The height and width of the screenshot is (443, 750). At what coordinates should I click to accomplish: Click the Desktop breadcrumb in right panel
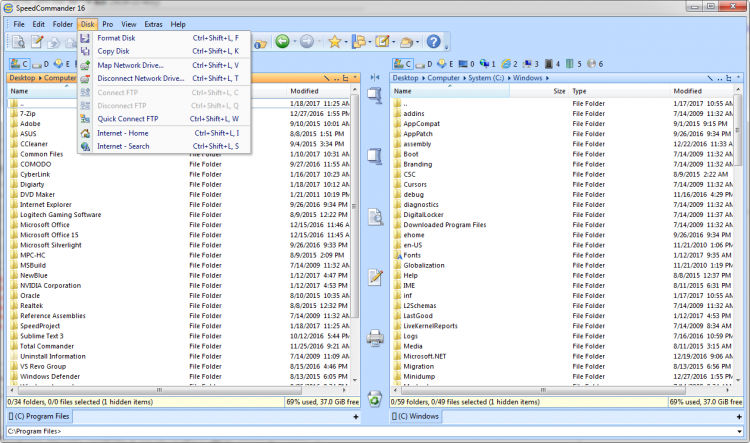click(x=406, y=78)
